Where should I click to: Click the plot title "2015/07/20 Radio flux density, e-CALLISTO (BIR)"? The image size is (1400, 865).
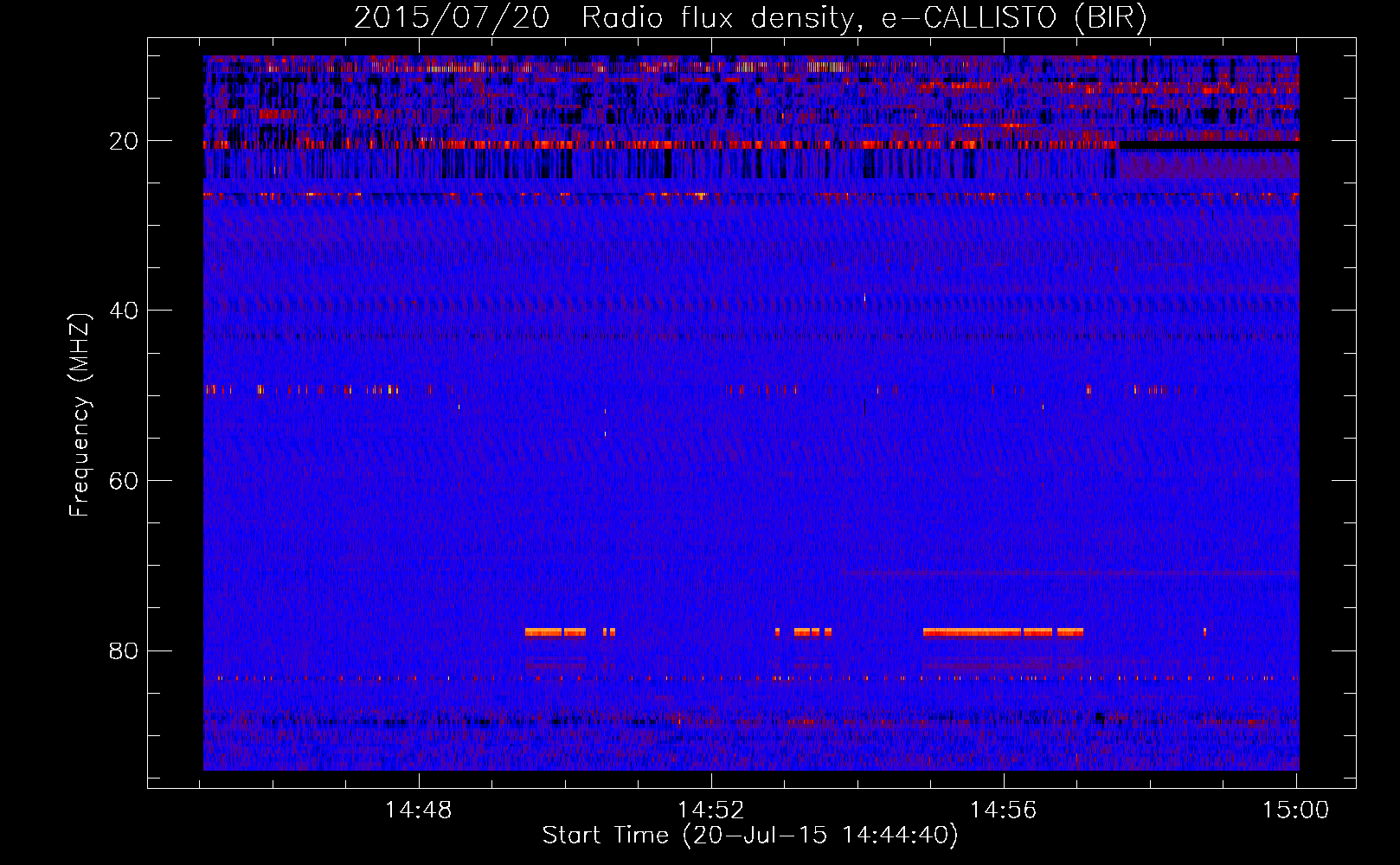tap(750, 17)
